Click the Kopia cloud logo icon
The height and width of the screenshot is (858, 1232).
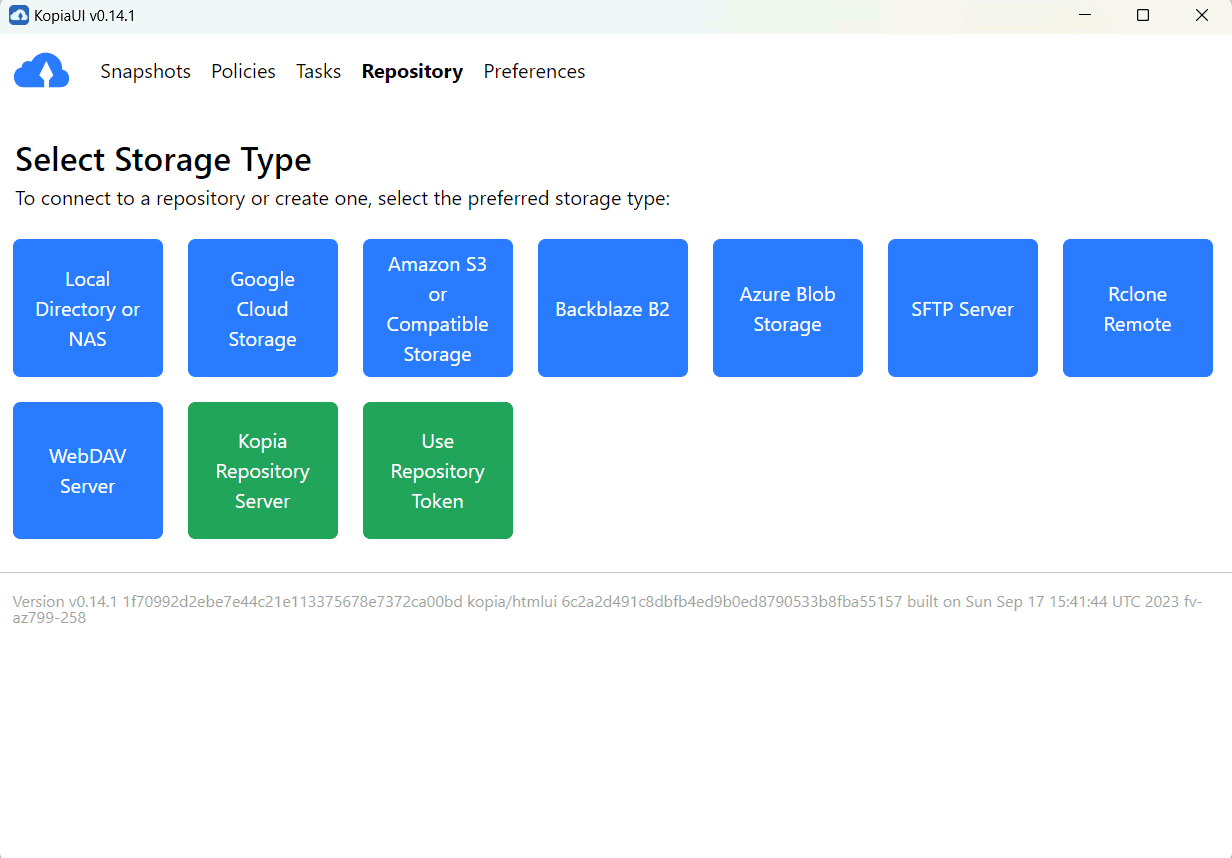(41, 72)
